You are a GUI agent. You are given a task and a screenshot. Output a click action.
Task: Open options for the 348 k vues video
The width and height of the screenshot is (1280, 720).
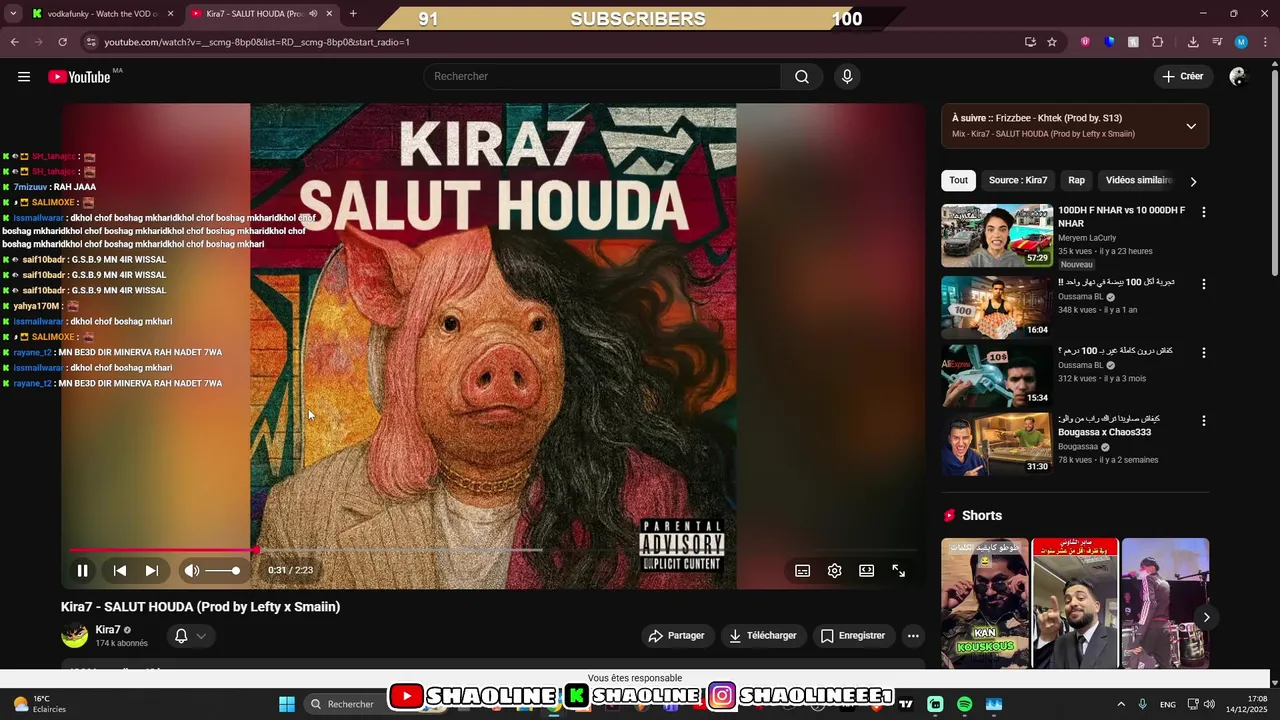[1203, 284]
